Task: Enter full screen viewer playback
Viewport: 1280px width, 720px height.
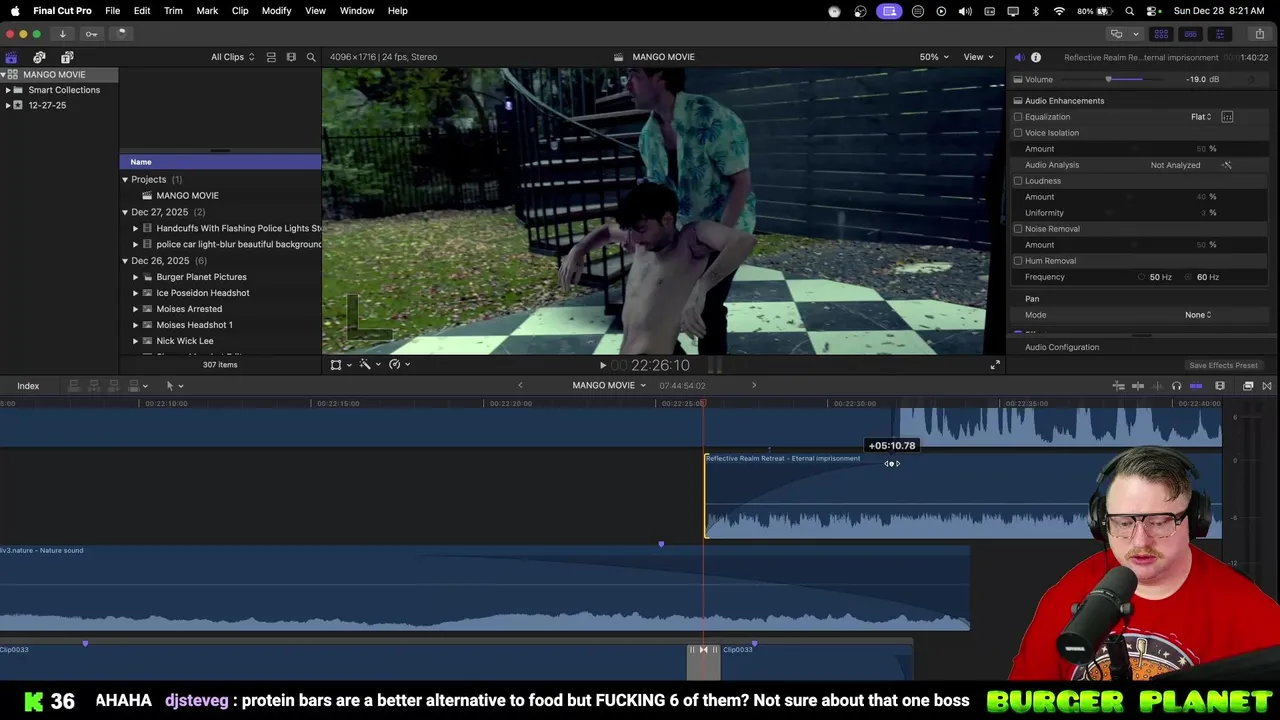Action: tap(995, 365)
